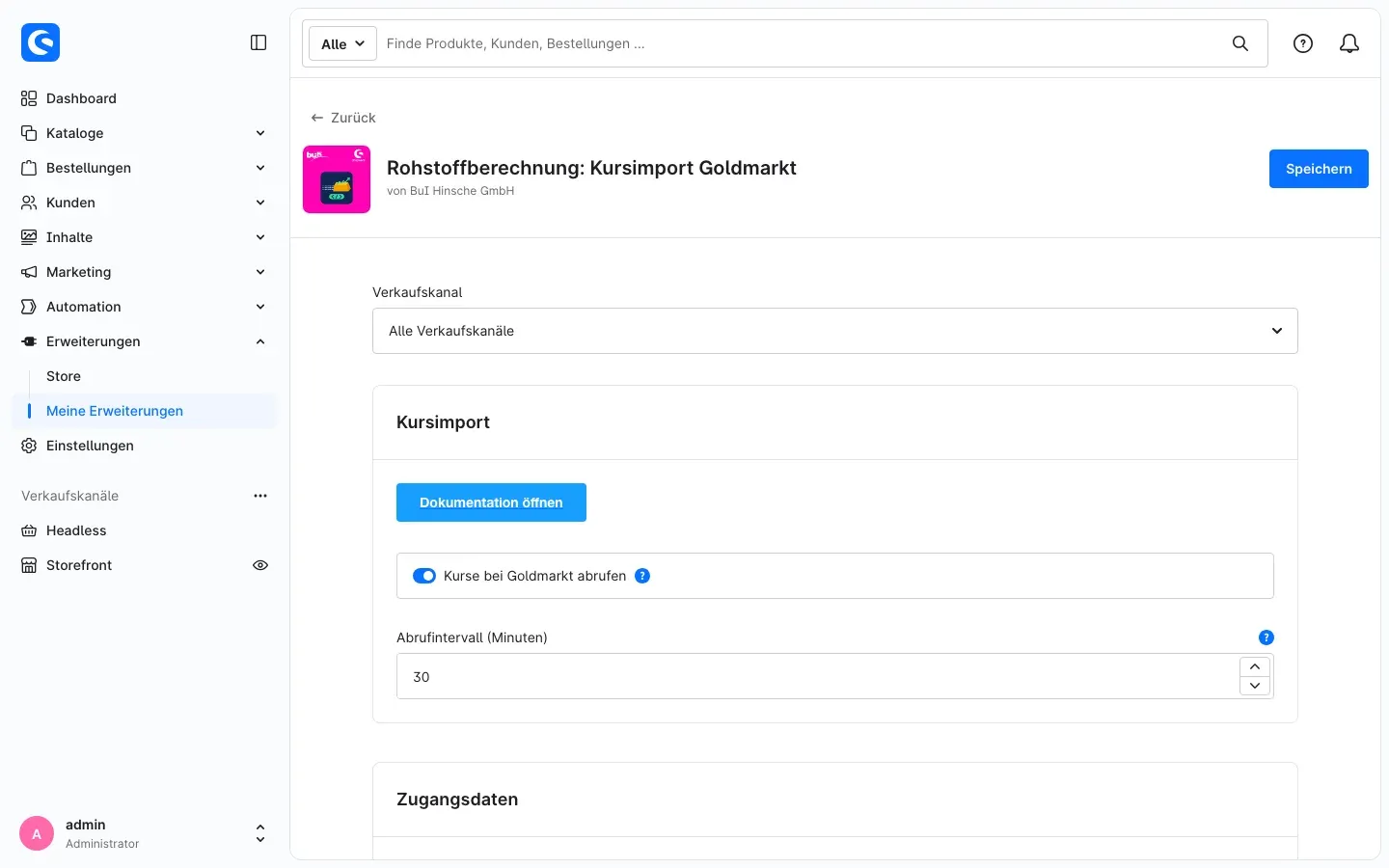Viewport: 1389px width, 868px height.
Task: Click Dokumentation öffnen button
Action: pos(491,502)
